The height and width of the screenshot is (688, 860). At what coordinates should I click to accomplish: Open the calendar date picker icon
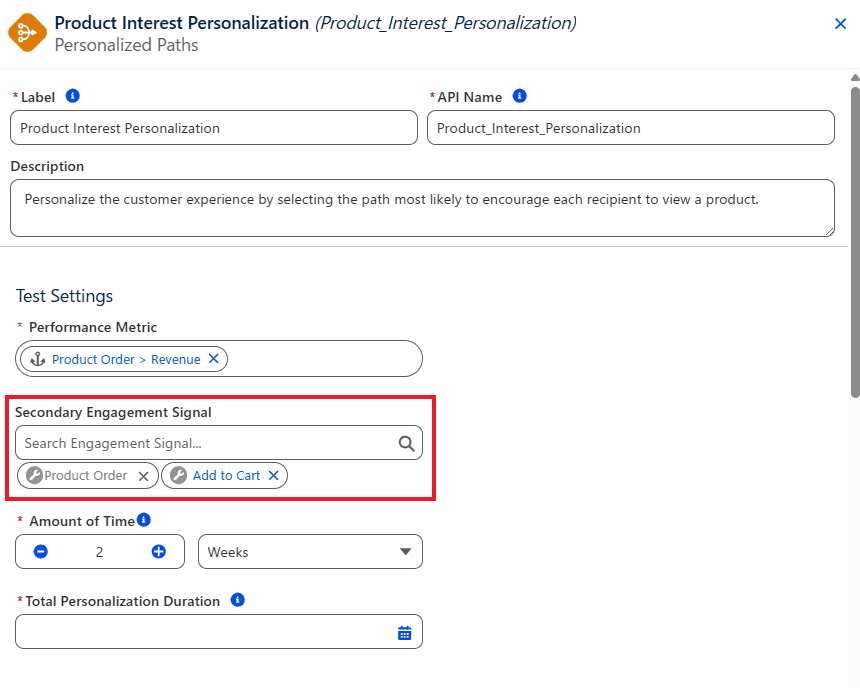(404, 633)
